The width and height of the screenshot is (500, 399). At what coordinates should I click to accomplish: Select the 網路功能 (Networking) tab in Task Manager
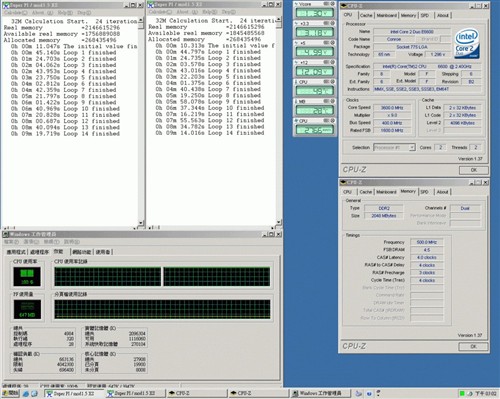tap(82, 252)
